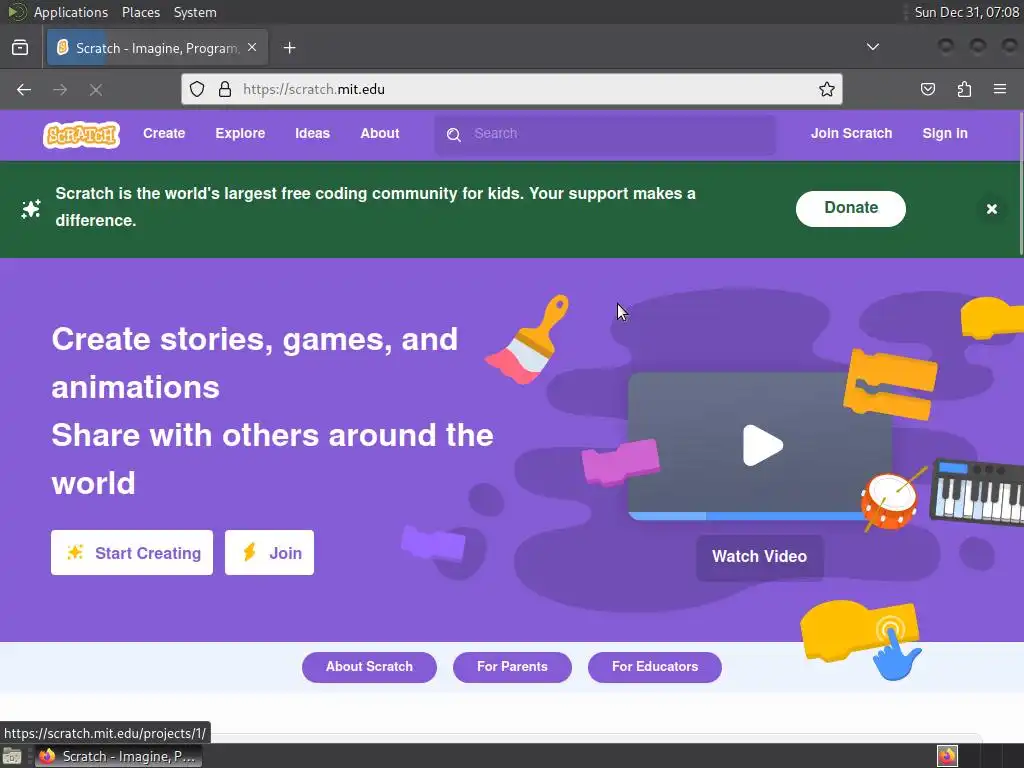Click the Join button with lightning icon

click(269, 552)
